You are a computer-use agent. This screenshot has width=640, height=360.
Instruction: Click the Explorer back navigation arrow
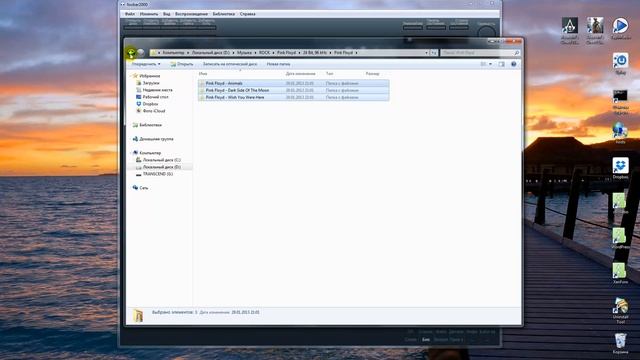tap(131, 52)
